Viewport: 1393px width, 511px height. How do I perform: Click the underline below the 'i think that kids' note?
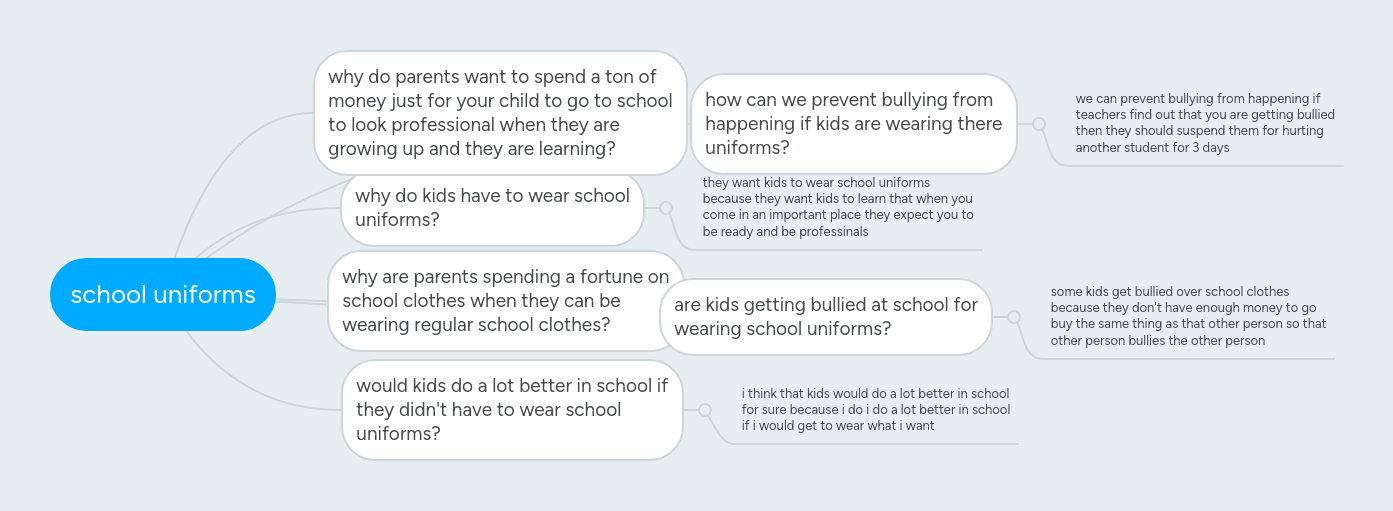(x=880, y=444)
